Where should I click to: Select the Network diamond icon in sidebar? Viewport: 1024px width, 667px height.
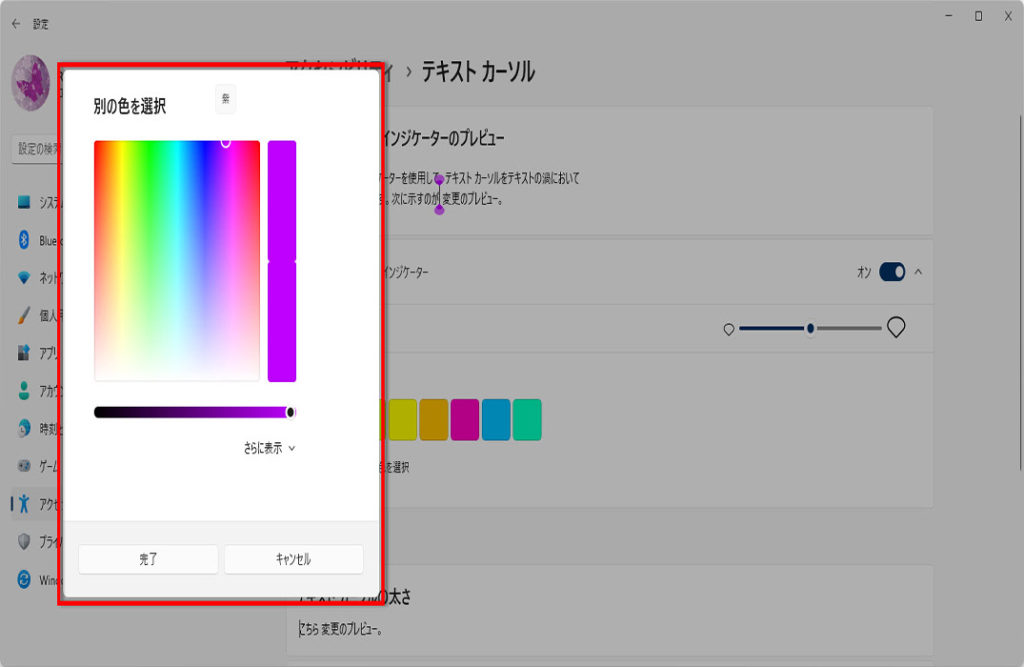[25, 278]
